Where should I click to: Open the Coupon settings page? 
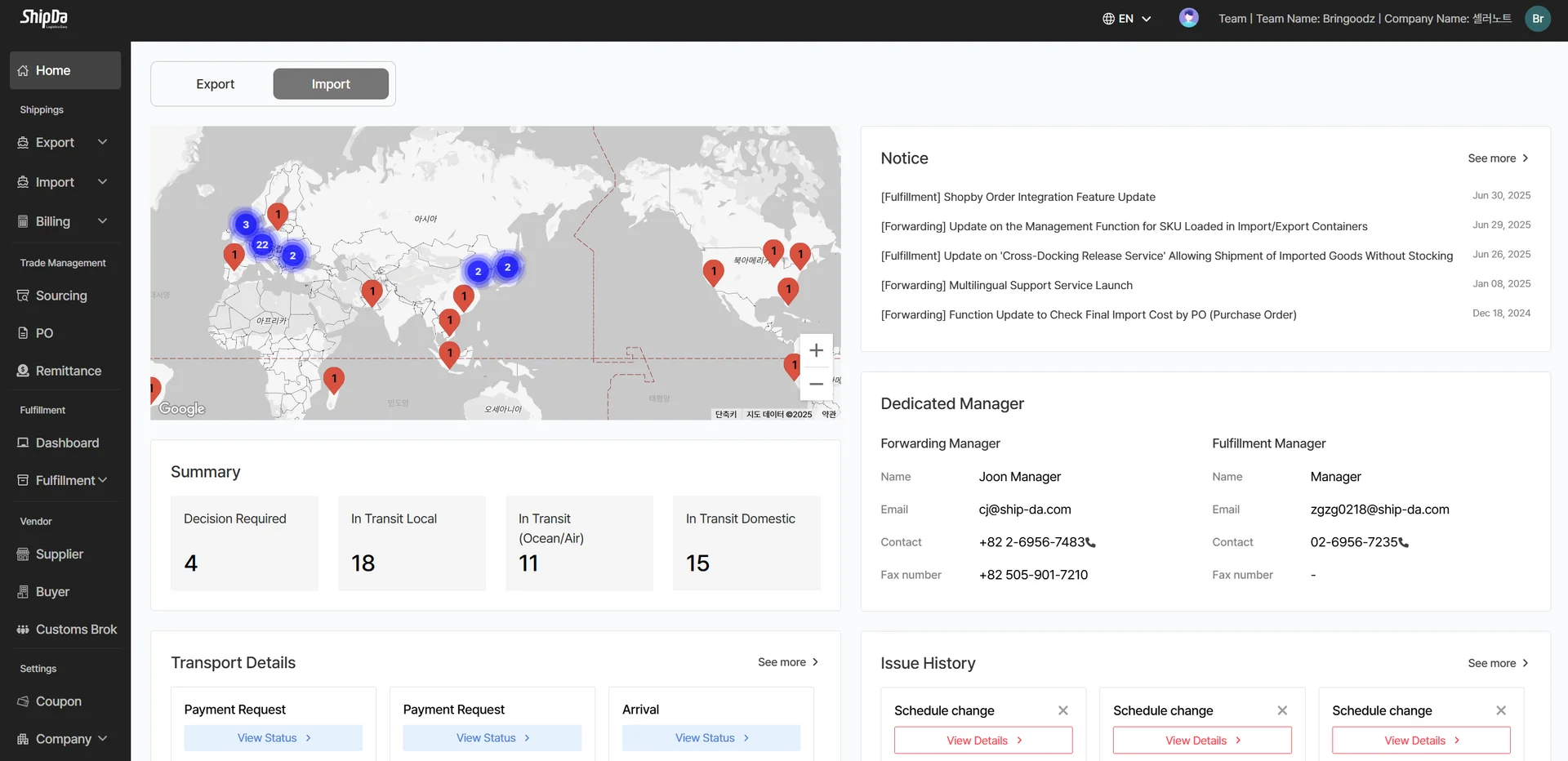coord(58,701)
